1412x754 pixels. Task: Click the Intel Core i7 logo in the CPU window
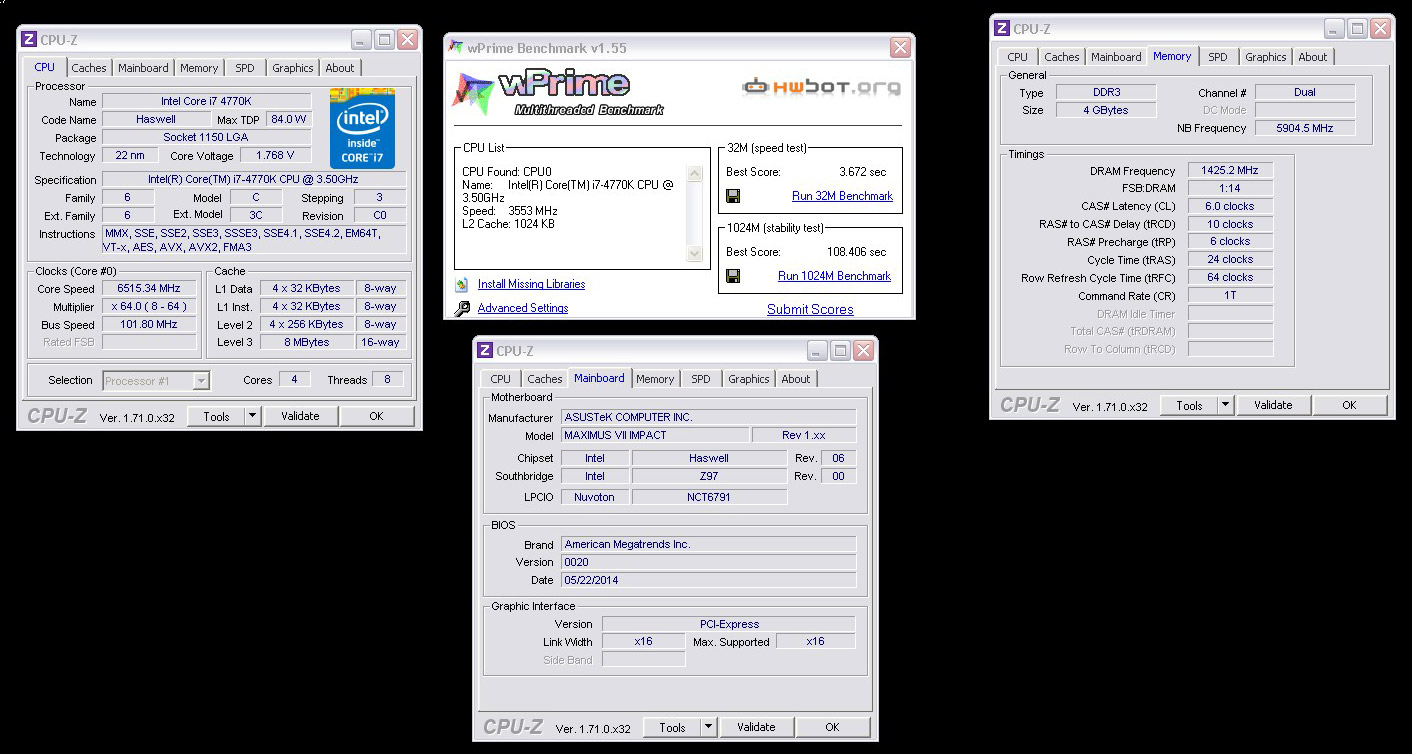point(362,129)
